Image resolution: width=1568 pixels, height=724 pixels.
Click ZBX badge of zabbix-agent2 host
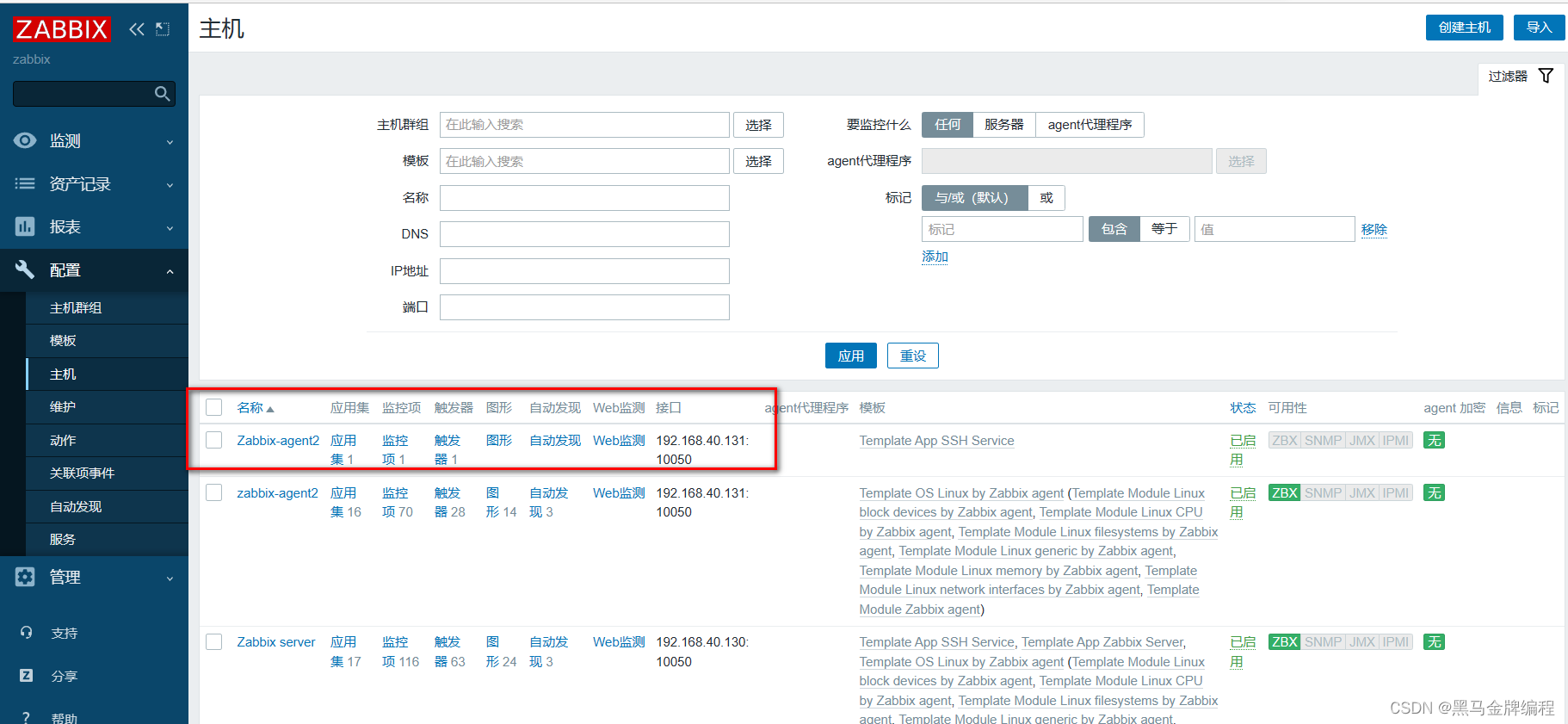click(x=1284, y=493)
